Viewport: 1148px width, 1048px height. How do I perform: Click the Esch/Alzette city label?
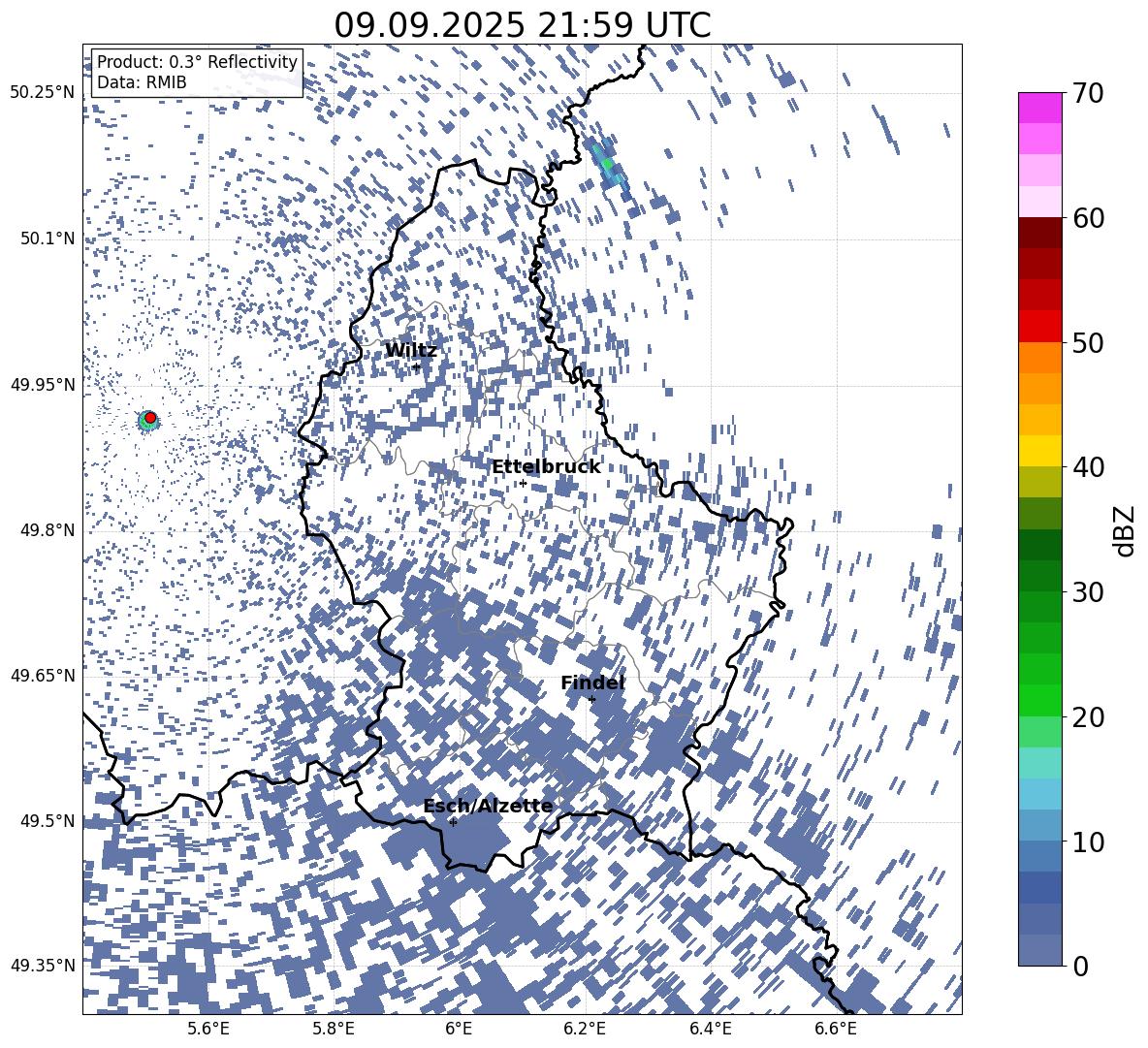point(488,806)
